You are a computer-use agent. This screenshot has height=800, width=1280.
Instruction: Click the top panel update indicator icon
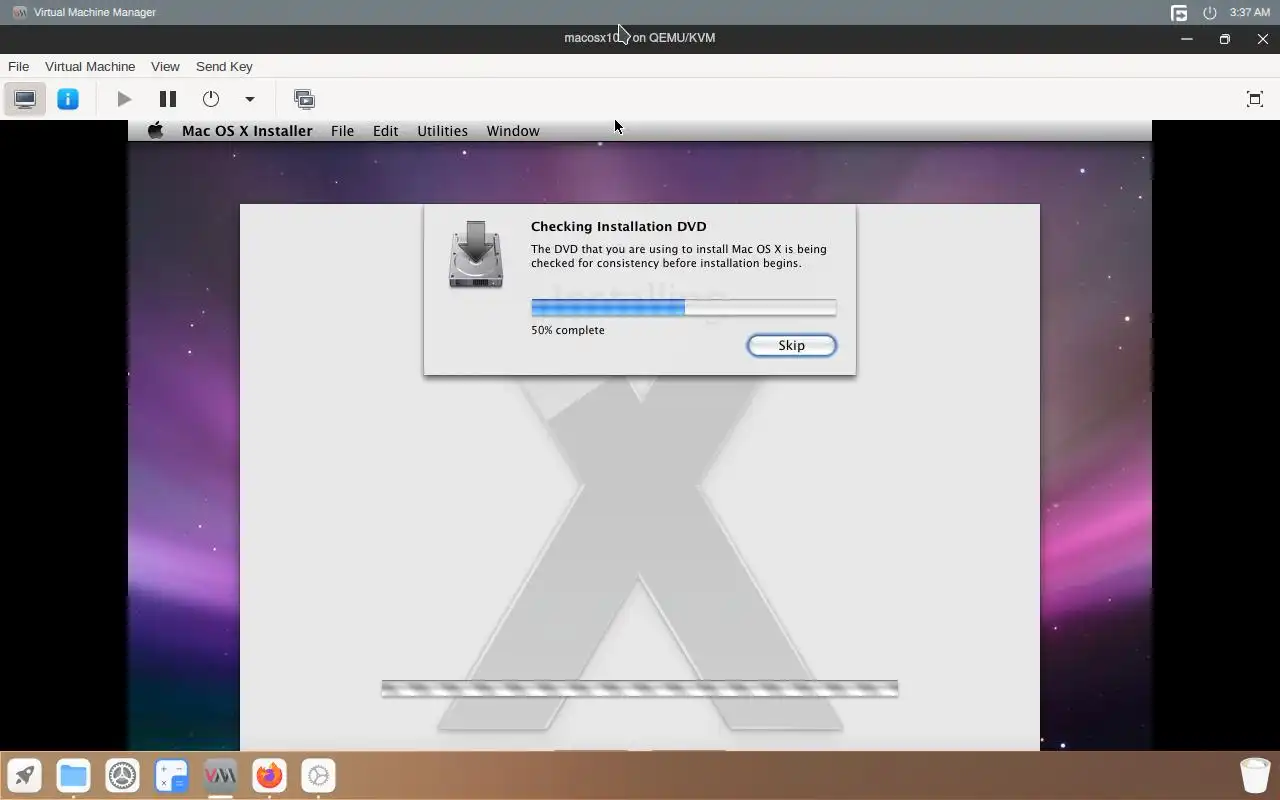[x=1179, y=12]
